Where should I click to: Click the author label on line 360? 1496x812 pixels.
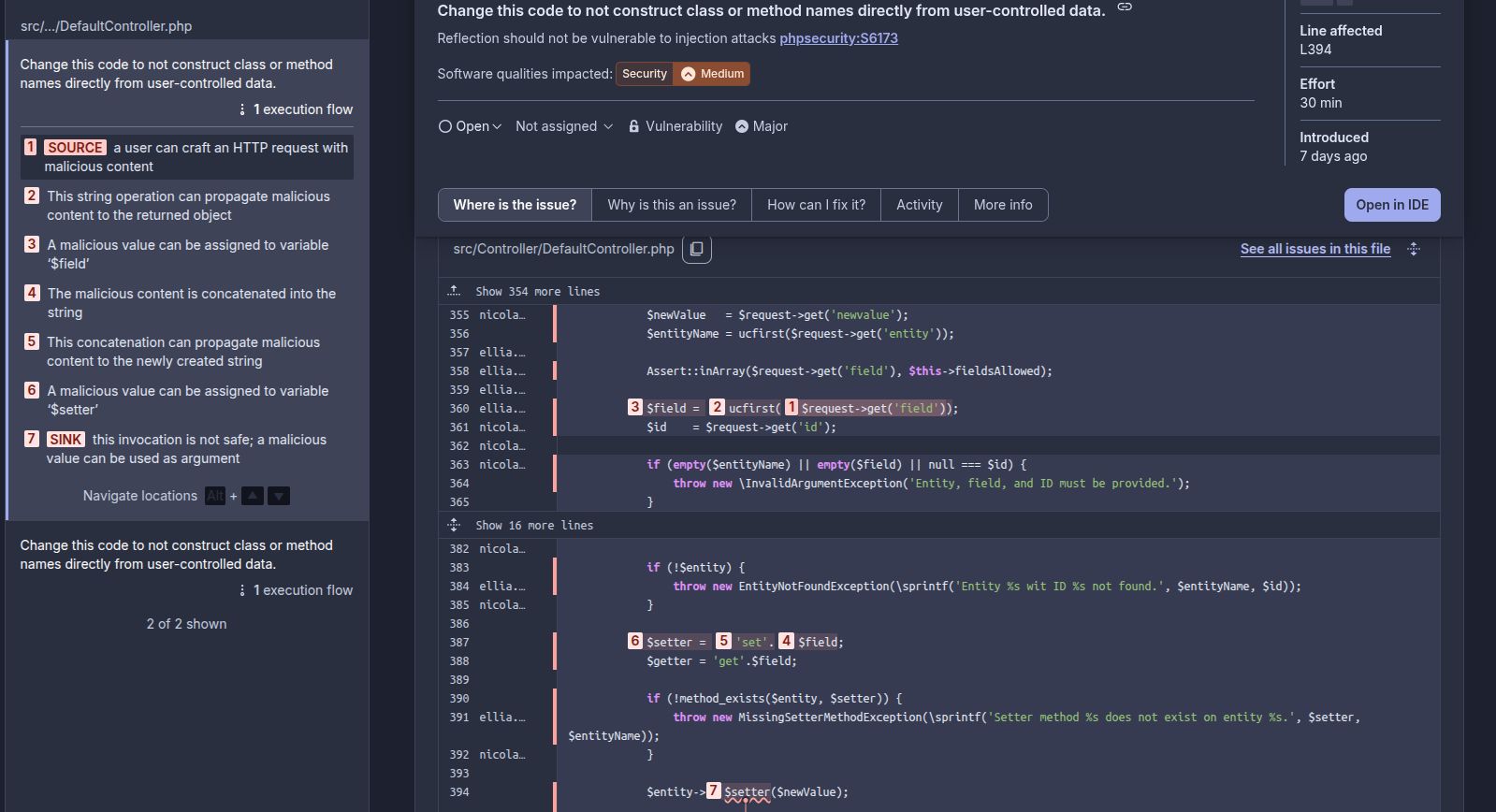click(x=502, y=409)
